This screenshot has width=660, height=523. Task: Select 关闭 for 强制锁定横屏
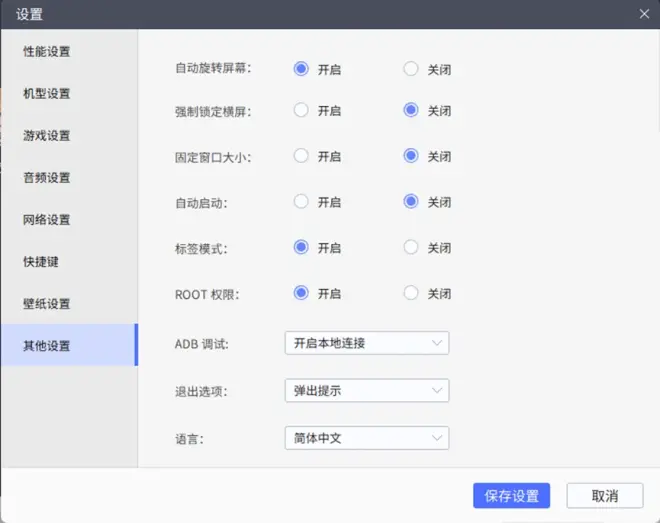tap(411, 110)
